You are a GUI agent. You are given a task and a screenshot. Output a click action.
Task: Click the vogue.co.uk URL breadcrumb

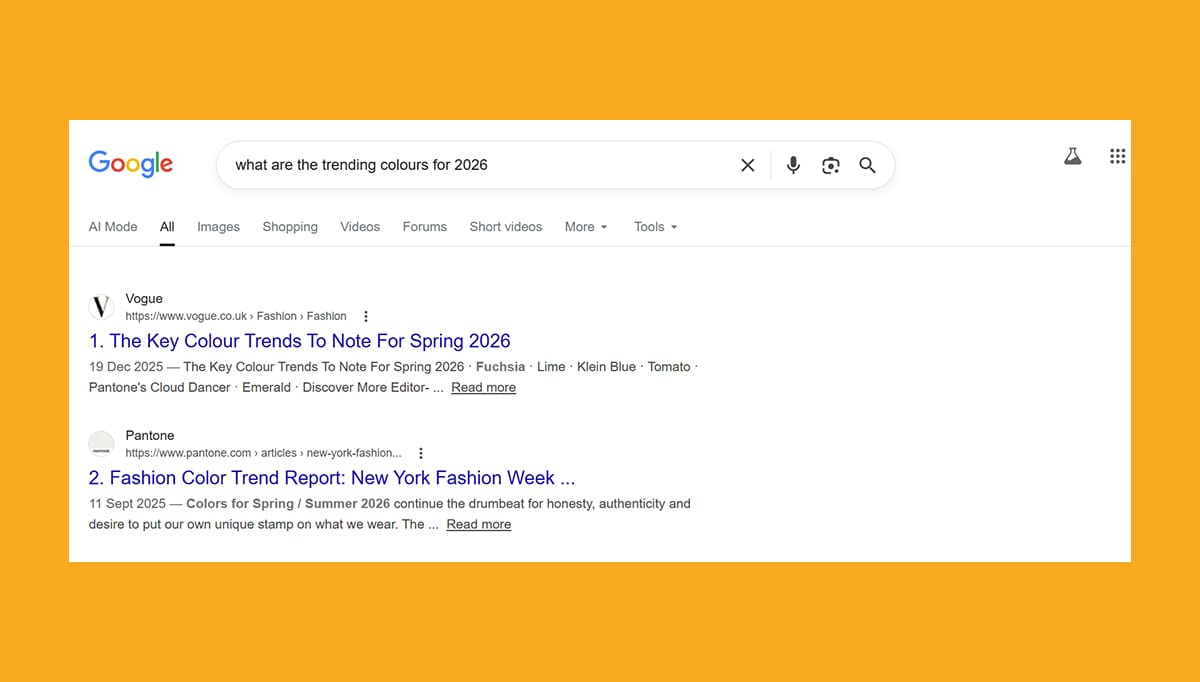pyautogui.click(x=236, y=316)
